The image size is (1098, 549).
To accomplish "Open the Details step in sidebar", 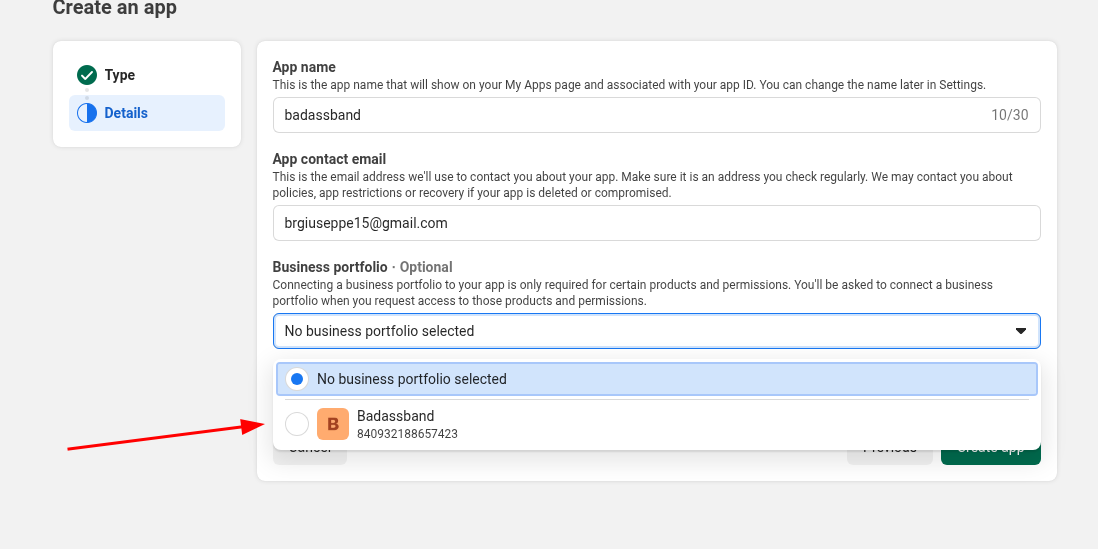I will coord(126,113).
